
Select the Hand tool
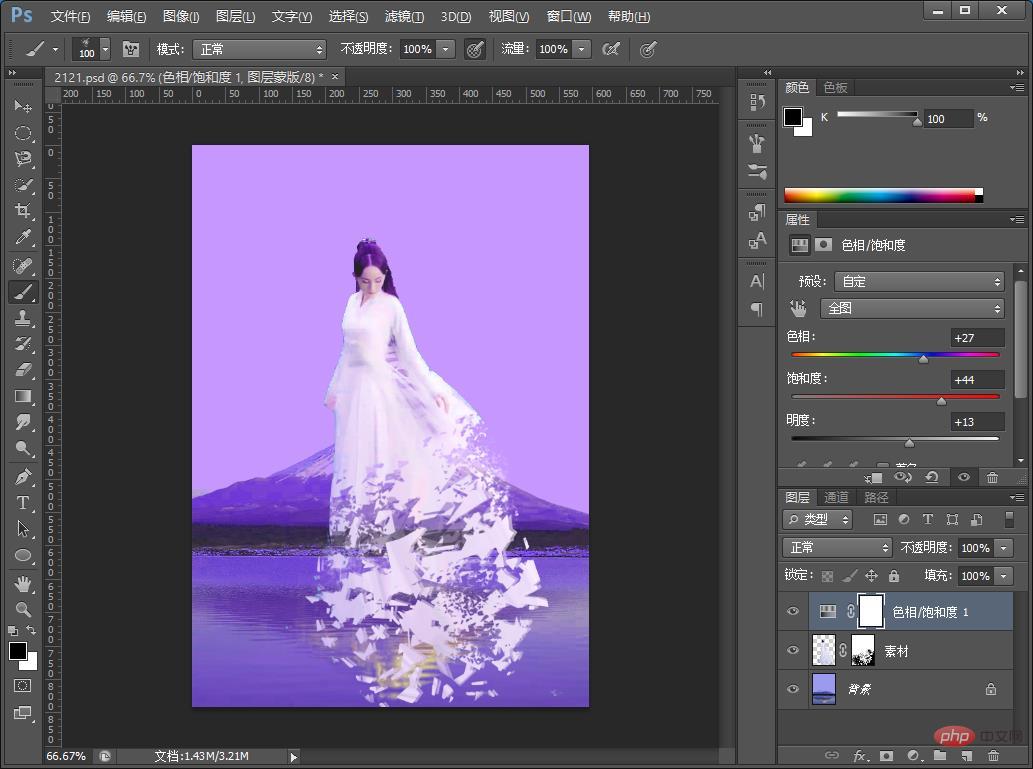(23, 583)
